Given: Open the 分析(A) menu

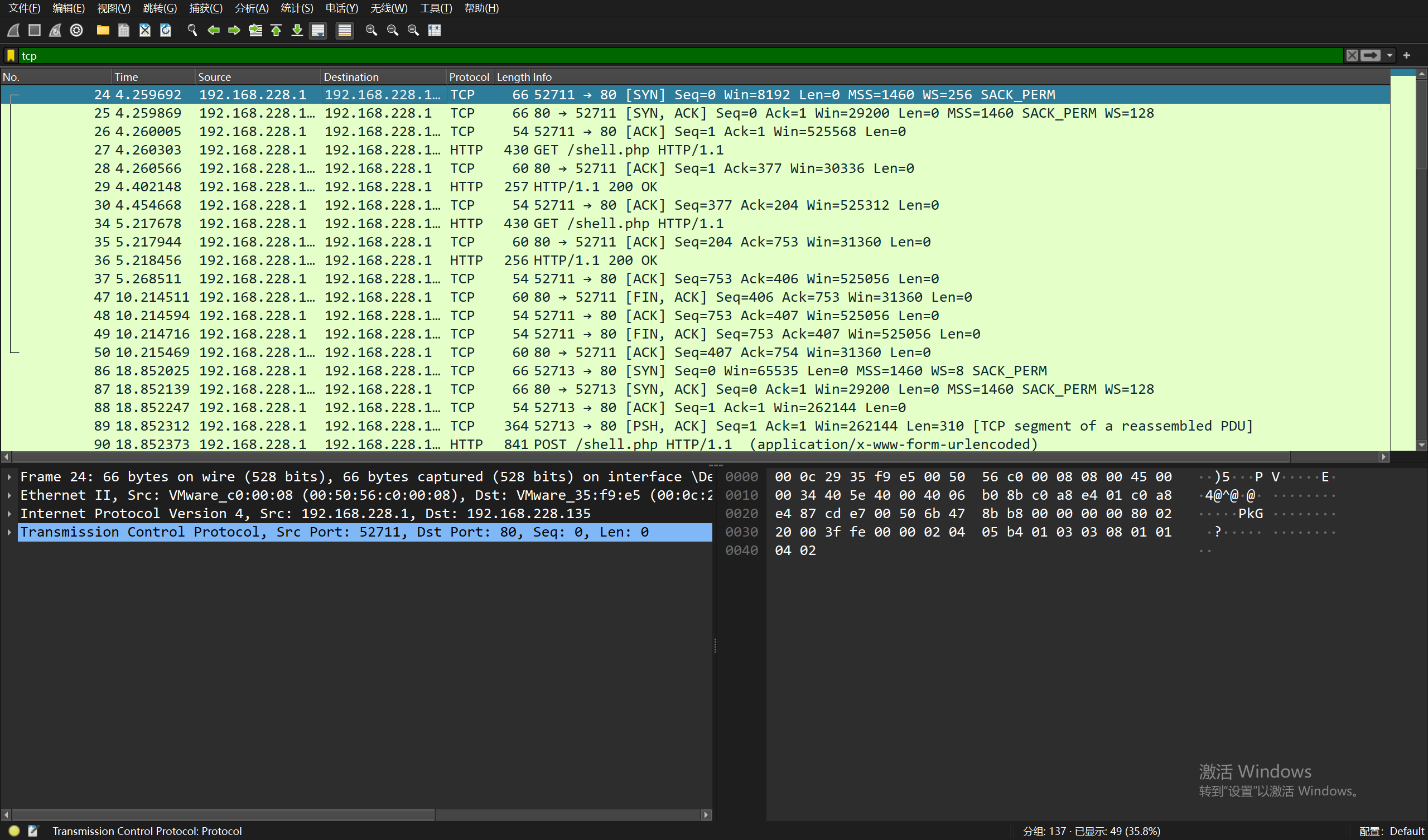Looking at the screenshot, I should tap(252, 8).
